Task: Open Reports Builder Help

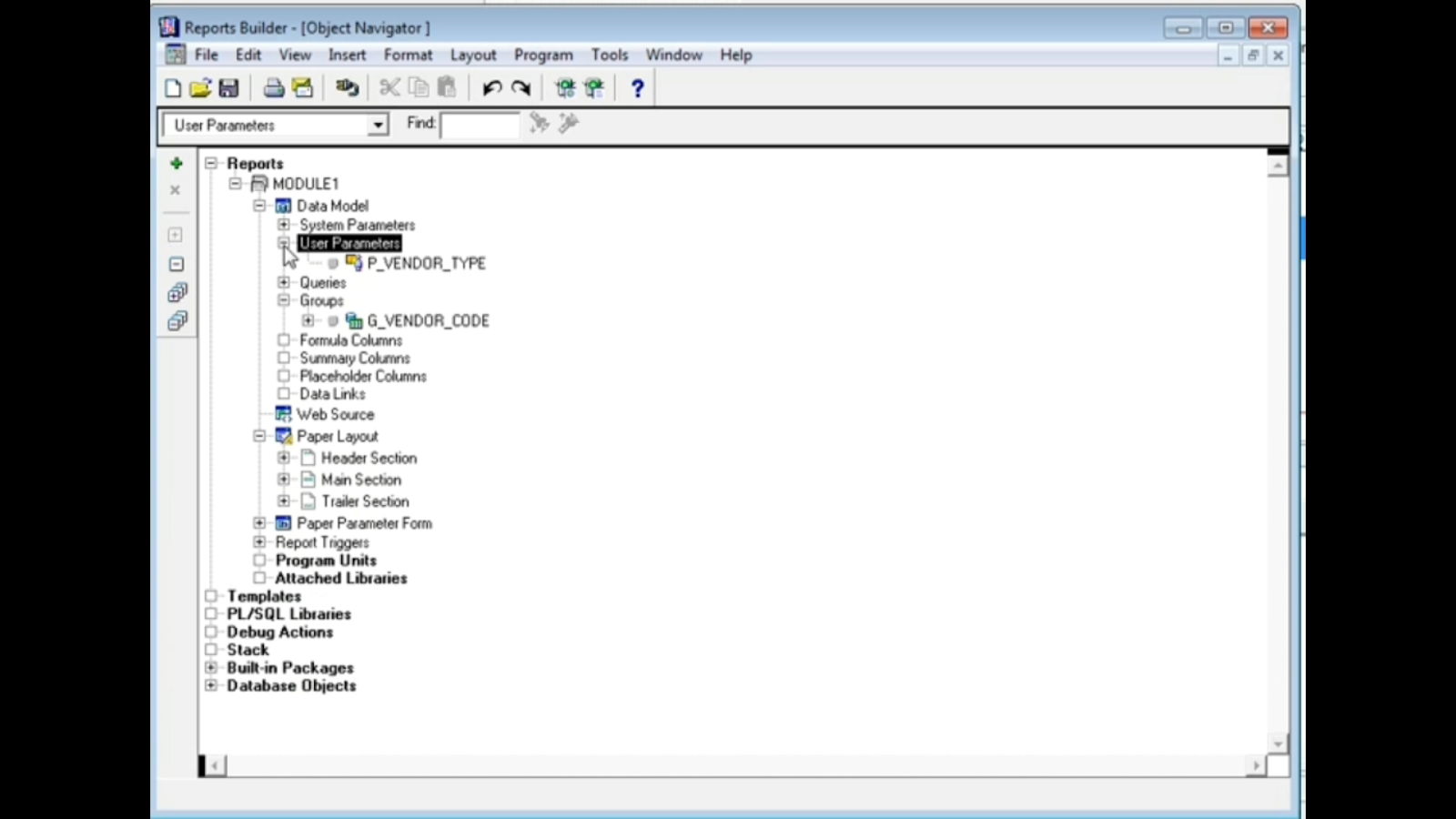Action: (637, 87)
